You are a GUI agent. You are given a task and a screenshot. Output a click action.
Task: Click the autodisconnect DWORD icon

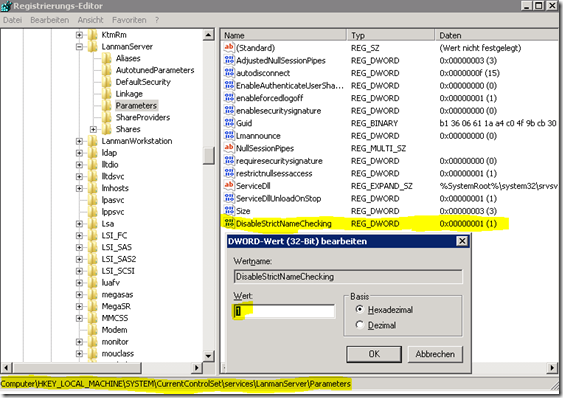229,73
